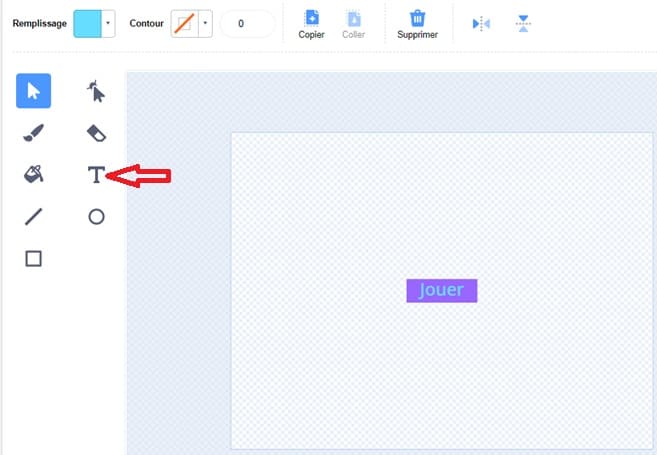Select the arrow Select tool
657x455 pixels.
click(x=34, y=91)
